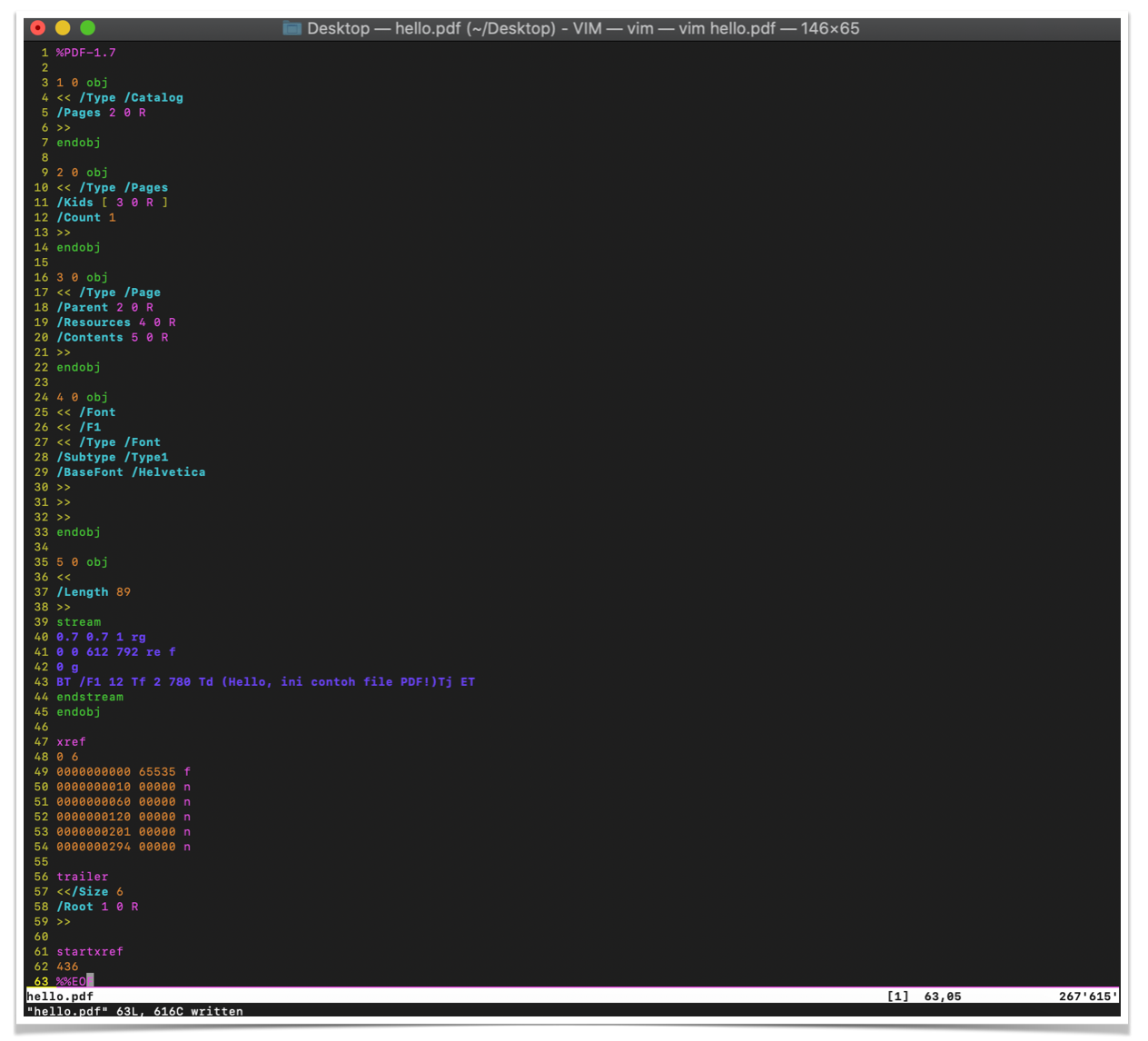
Task: Click "/Resources 4 0 R" line
Action: pos(116,322)
